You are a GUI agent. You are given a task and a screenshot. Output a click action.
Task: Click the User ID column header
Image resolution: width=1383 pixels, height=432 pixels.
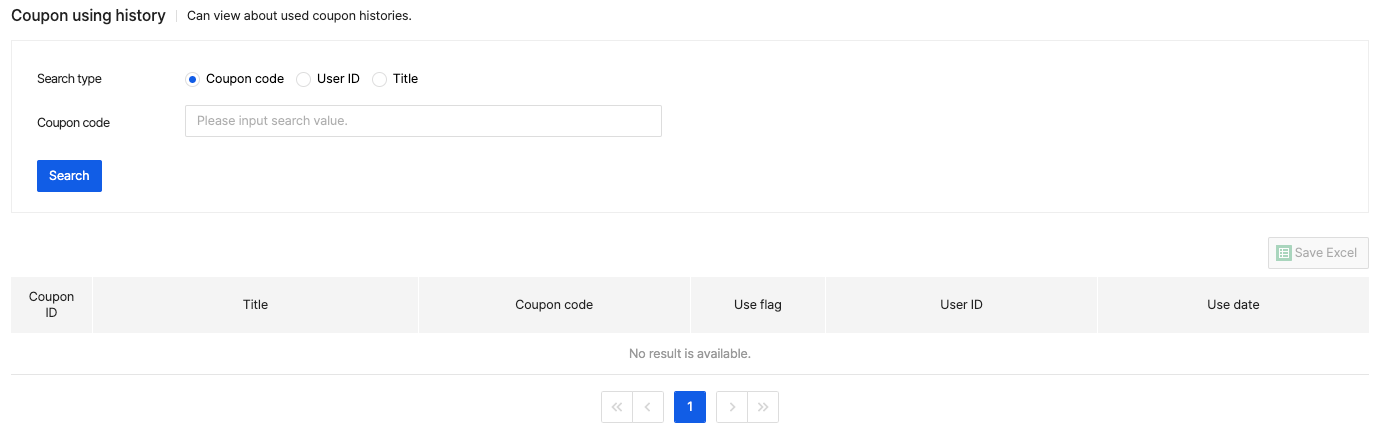pos(961,305)
